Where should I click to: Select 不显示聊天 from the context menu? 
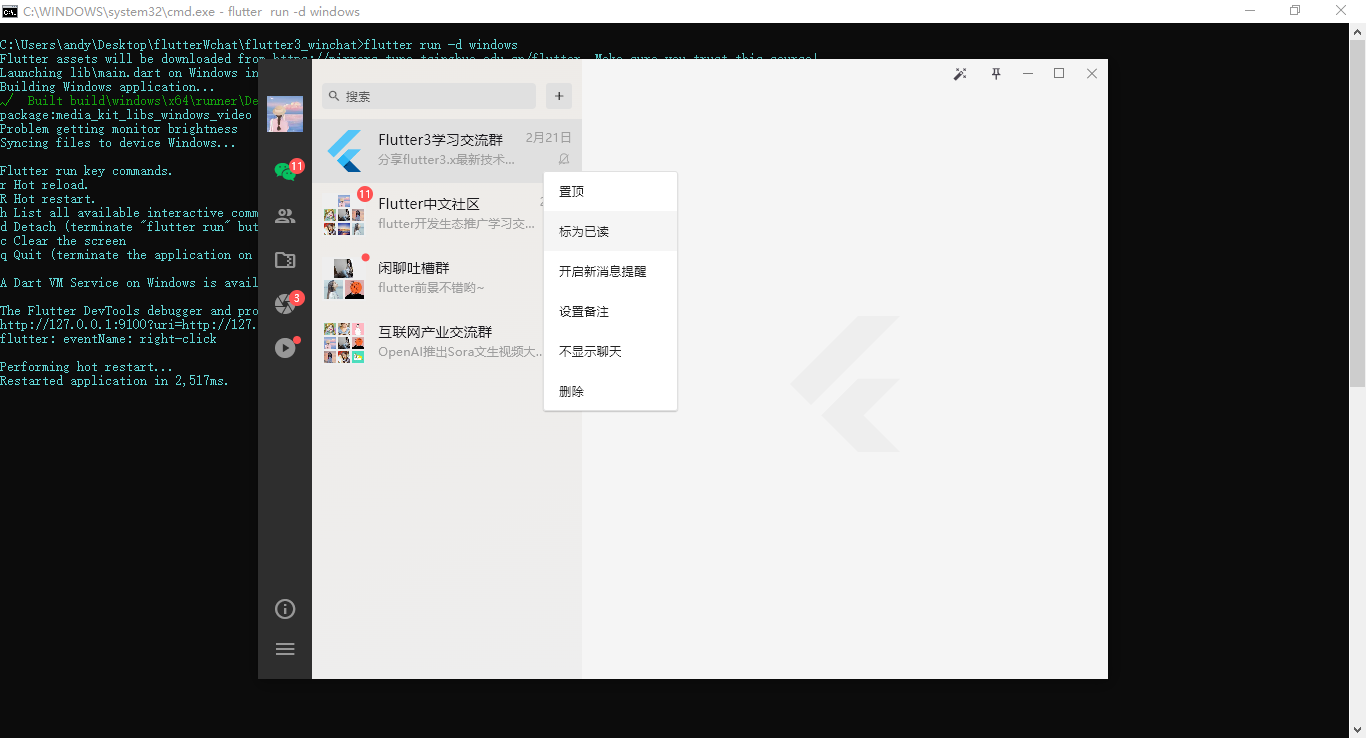tap(610, 352)
